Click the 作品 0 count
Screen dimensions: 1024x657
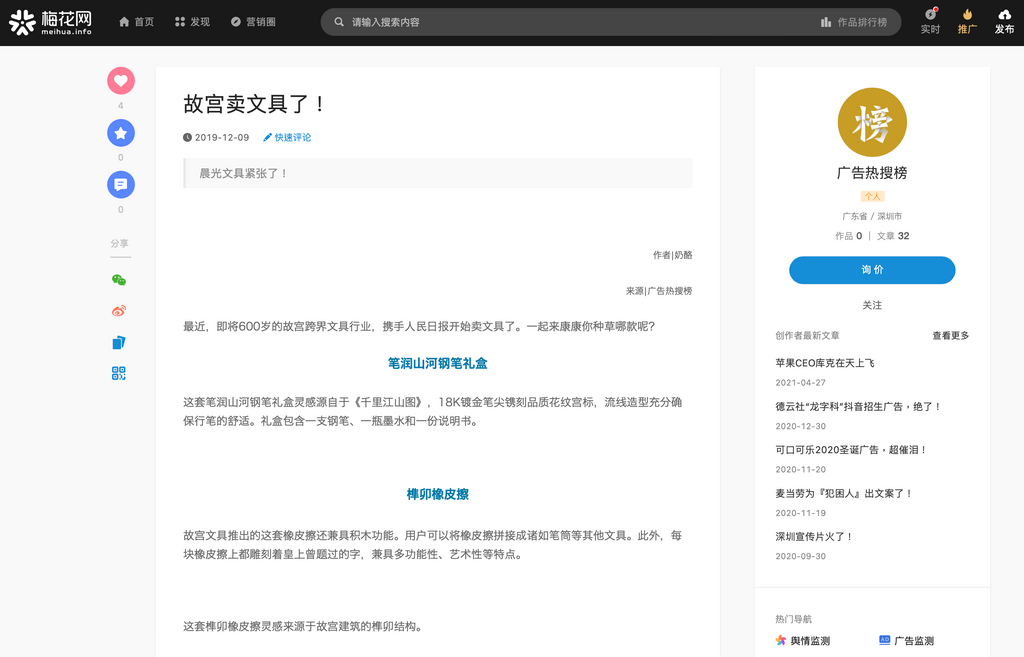pos(848,236)
